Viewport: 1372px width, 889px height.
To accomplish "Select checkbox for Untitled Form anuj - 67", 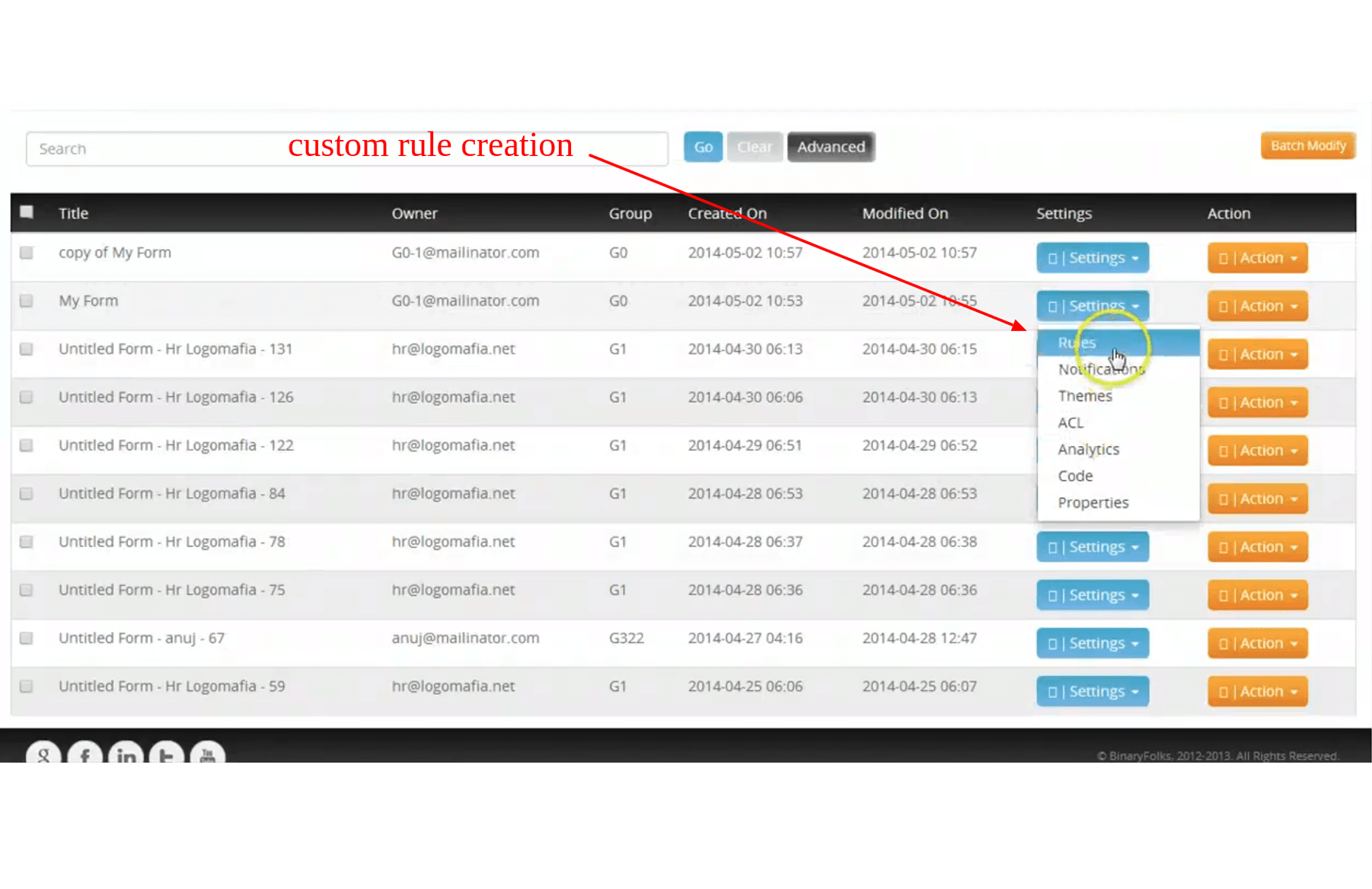I will 27,638.
